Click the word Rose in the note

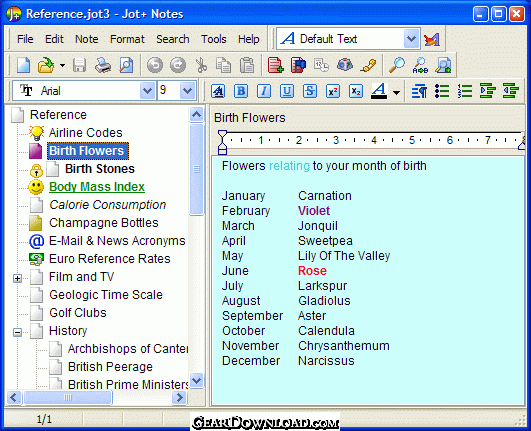click(312, 271)
